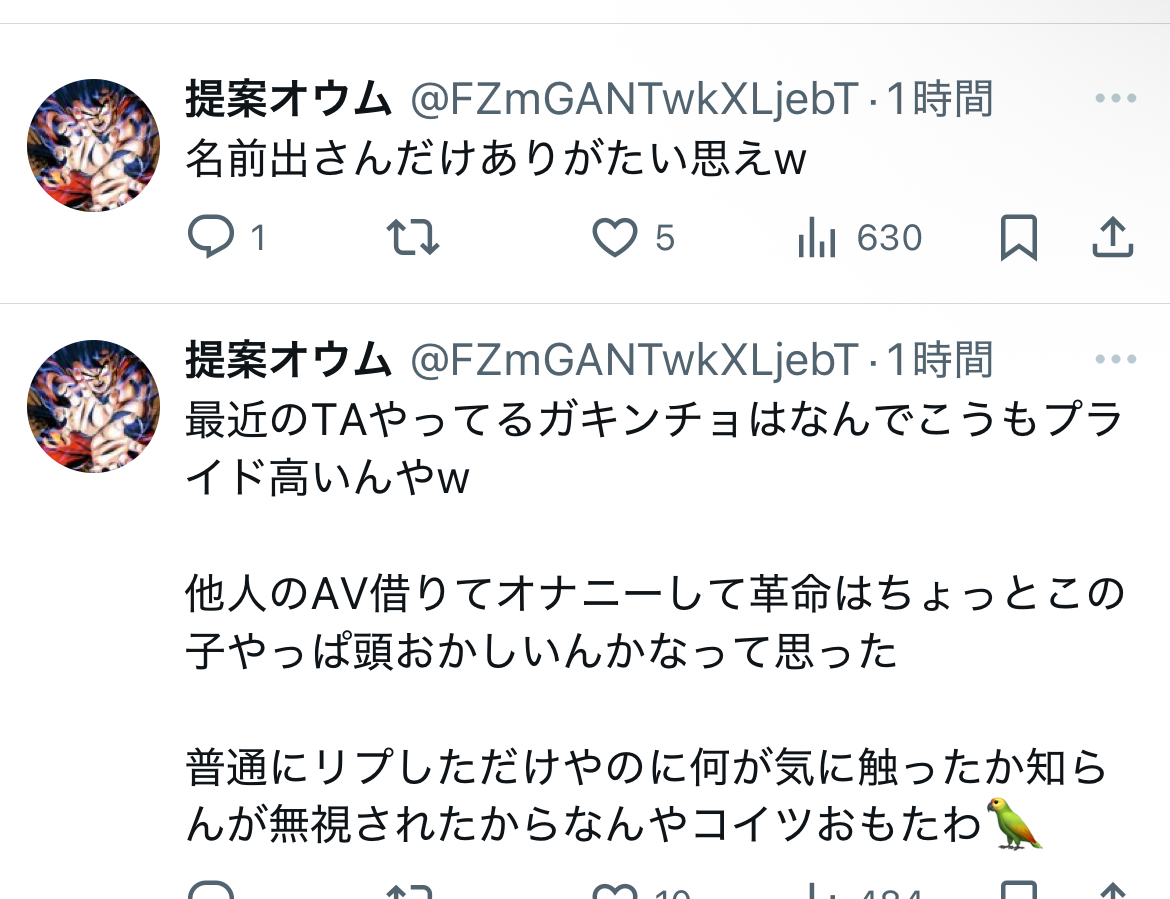Open replies on the first tweet

pos(226,237)
